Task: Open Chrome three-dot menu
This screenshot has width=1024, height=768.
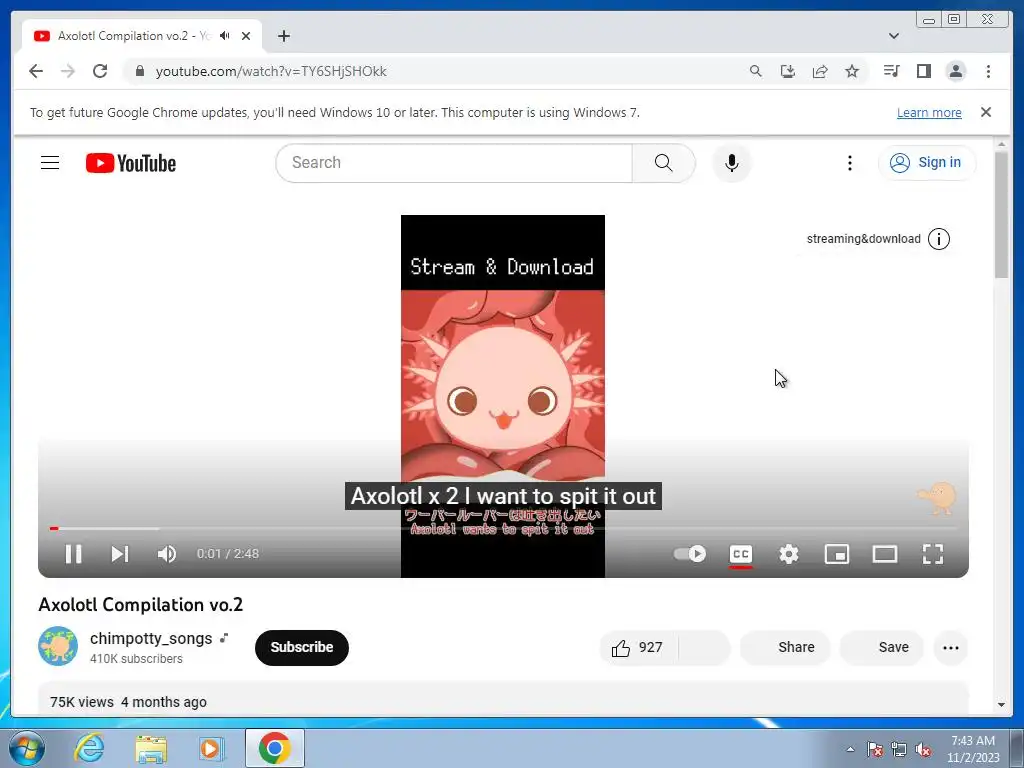Action: click(988, 71)
